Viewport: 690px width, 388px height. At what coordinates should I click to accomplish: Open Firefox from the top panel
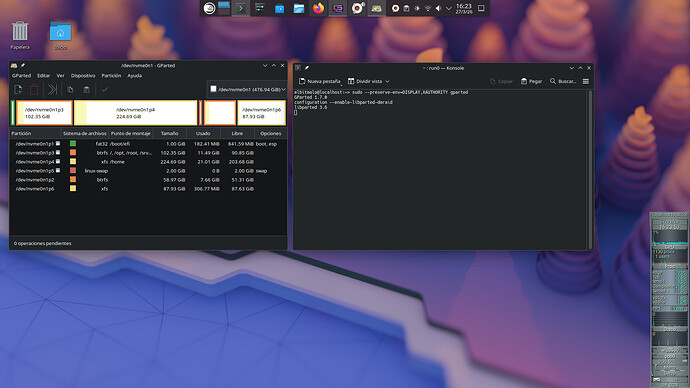tap(318, 8)
